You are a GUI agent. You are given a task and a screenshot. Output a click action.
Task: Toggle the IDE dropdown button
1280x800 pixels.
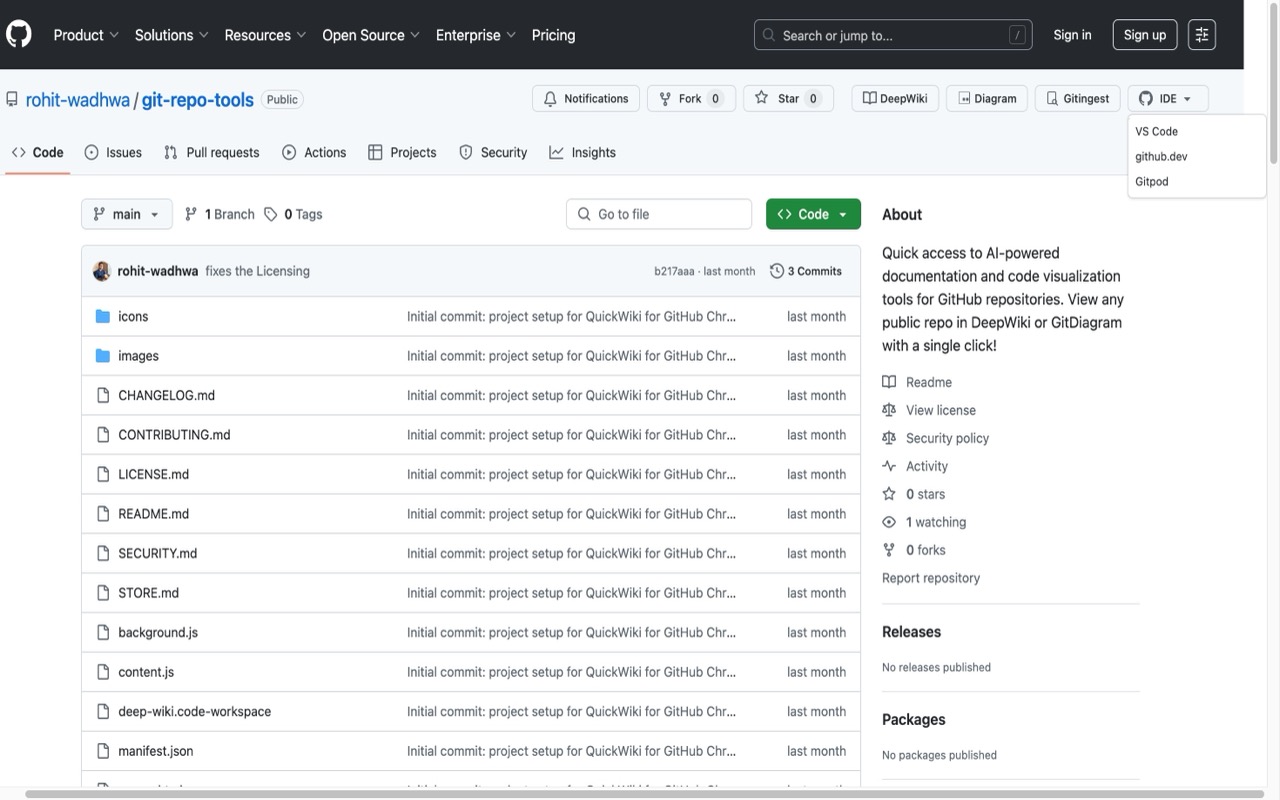click(x=1168, y=99)
